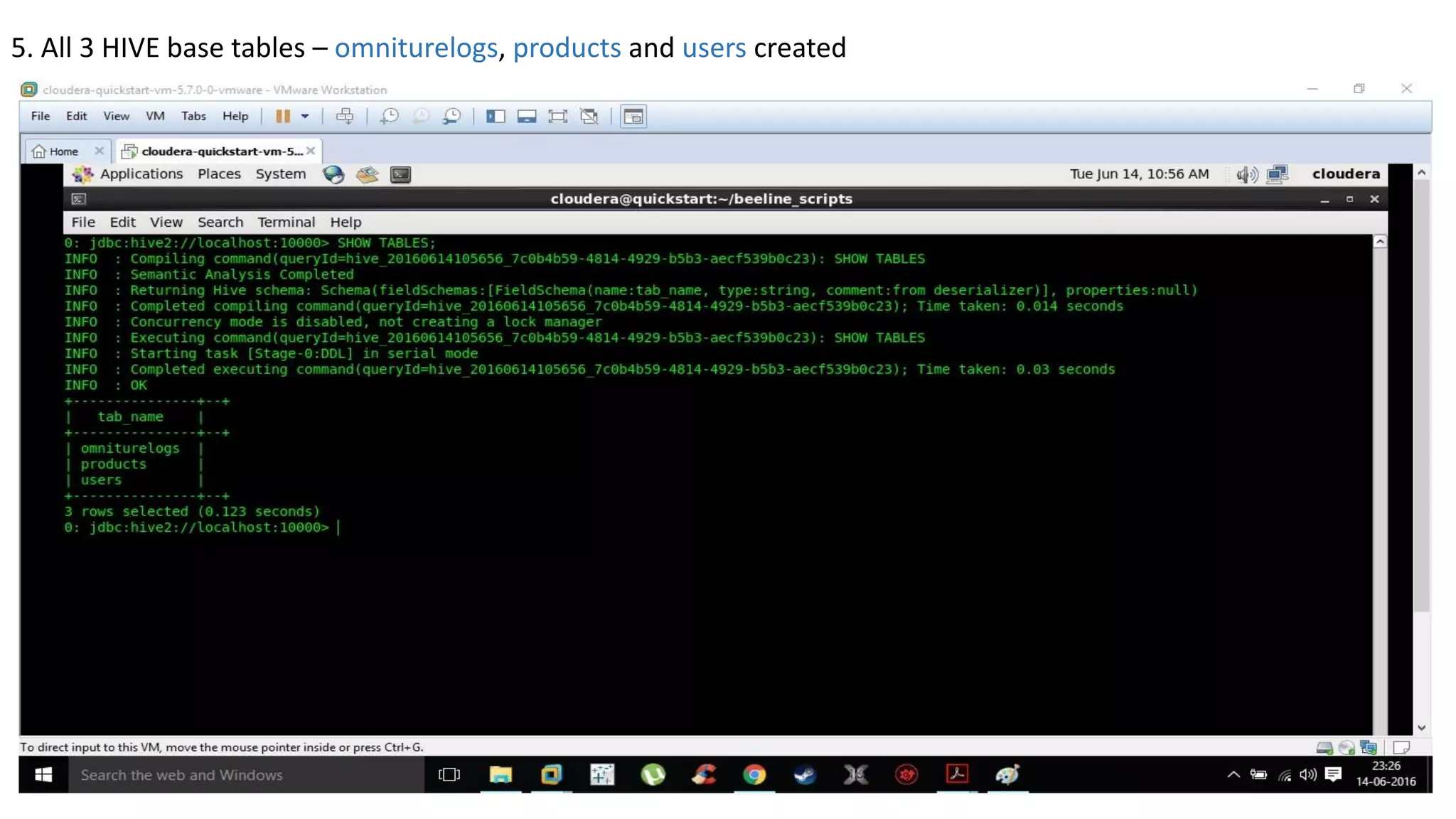Click the users table name row
The width and height of the screenshot is (1456, 819).
[101, 481]
